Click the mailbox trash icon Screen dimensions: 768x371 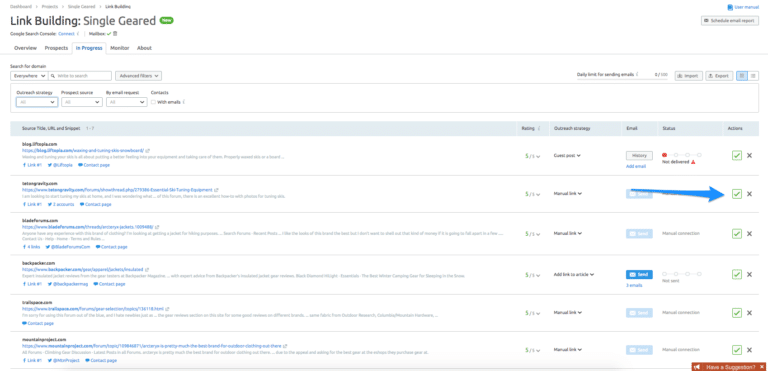pos(115,34)
